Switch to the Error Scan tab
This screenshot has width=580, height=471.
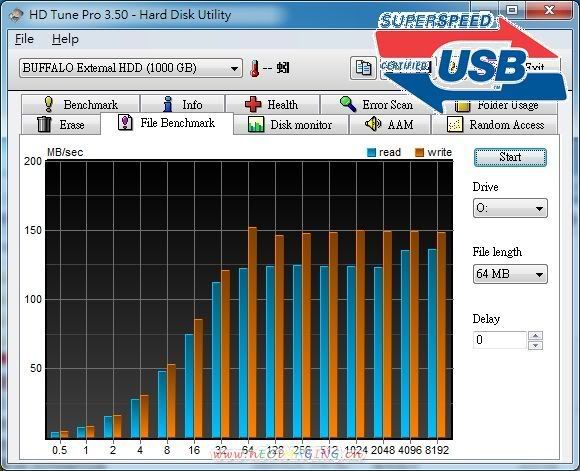[377, 105]
